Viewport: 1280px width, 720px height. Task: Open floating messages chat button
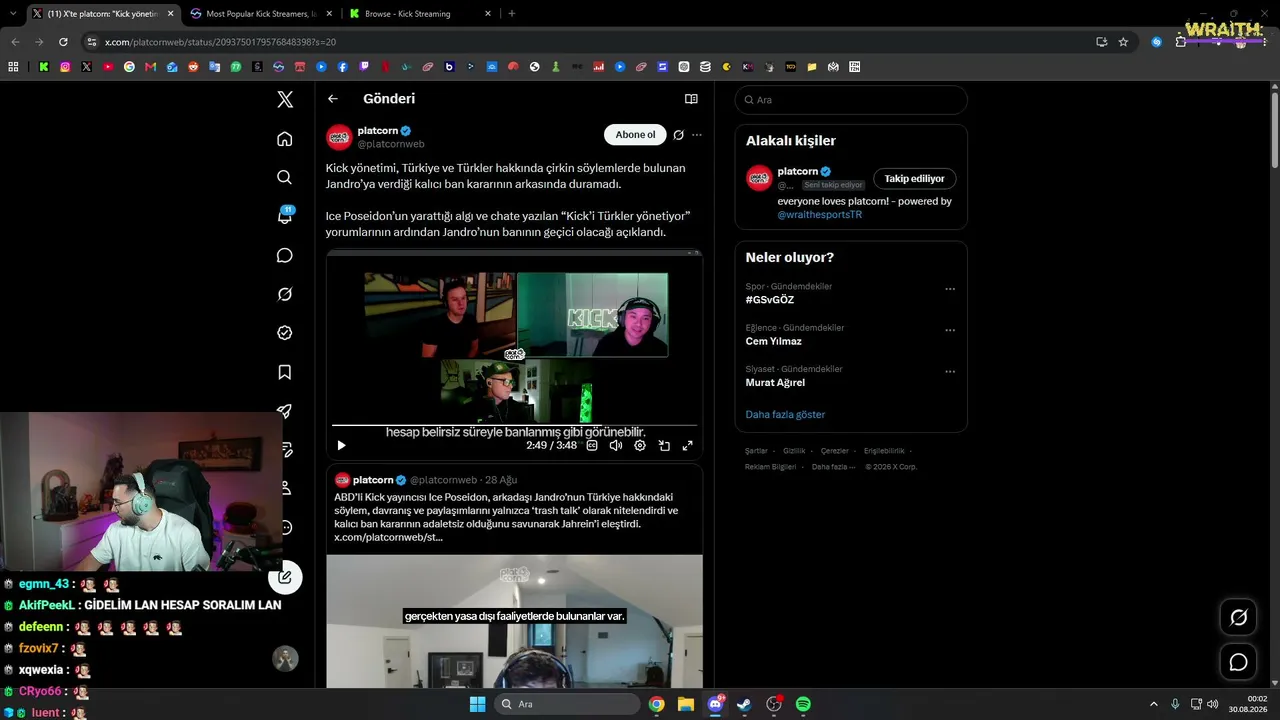coord(1238,662)
